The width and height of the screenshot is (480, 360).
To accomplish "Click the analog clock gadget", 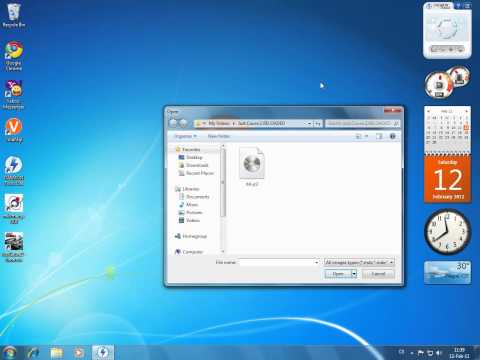I will pyautogui.click(x=447, y=232).
